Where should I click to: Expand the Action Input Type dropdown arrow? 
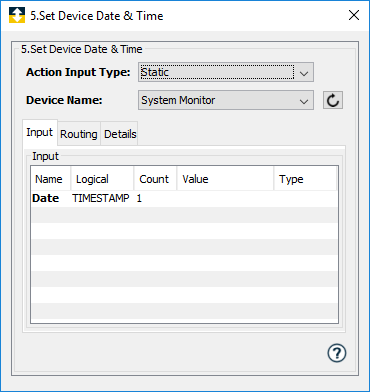coord(304,72)
